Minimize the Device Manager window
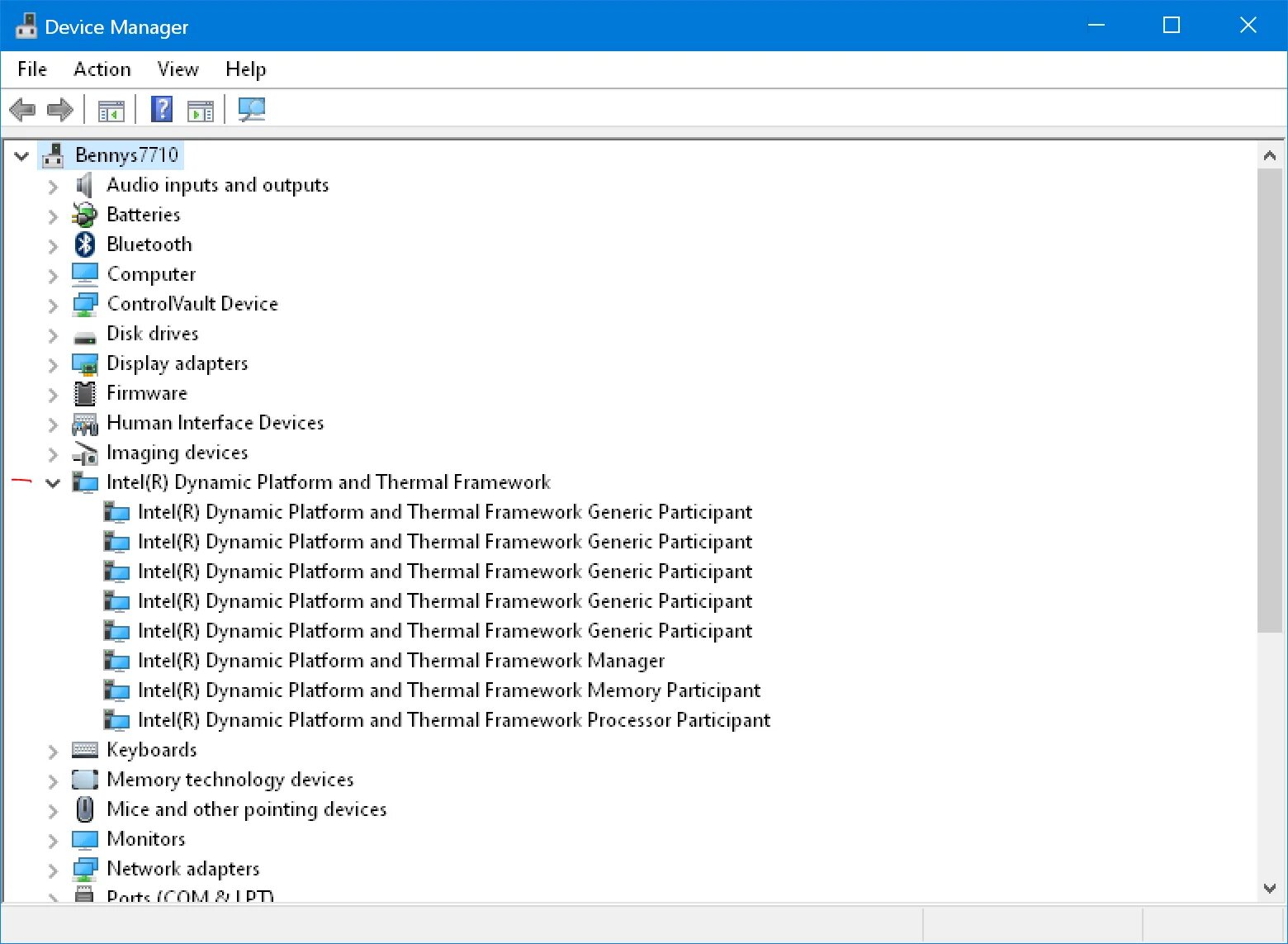The image size is (1288, 944). click(x=1096, y=26)
